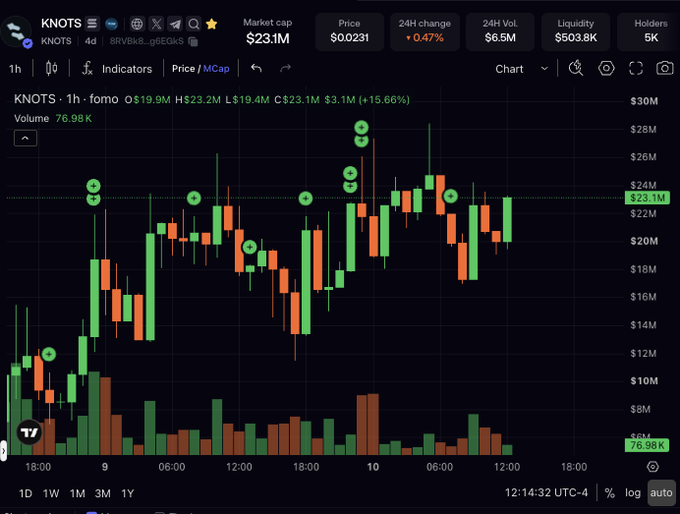Click the Holders 5K card

649,32
